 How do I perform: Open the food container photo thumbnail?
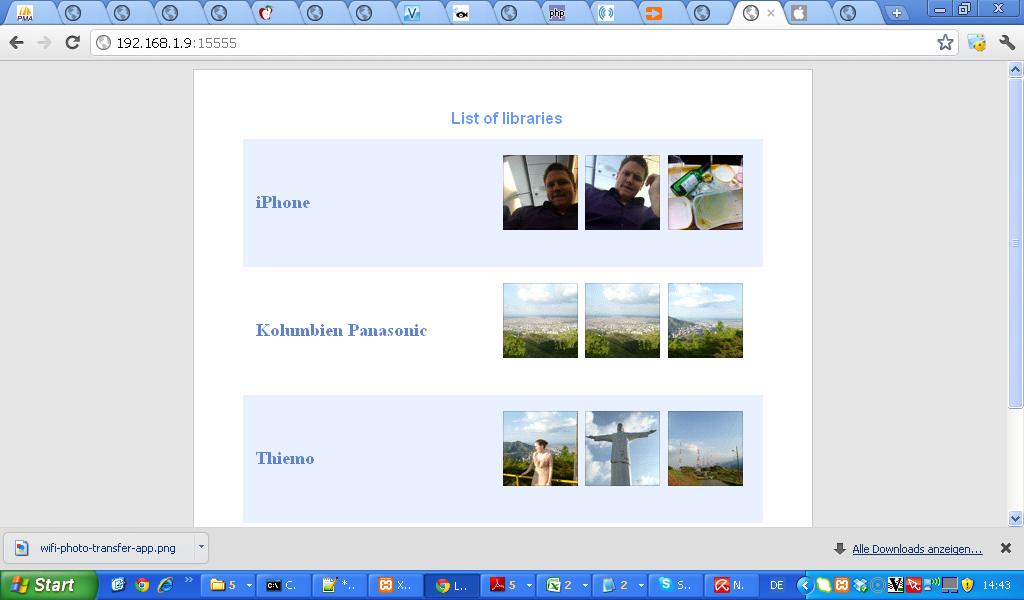click(x=705, y=192)
